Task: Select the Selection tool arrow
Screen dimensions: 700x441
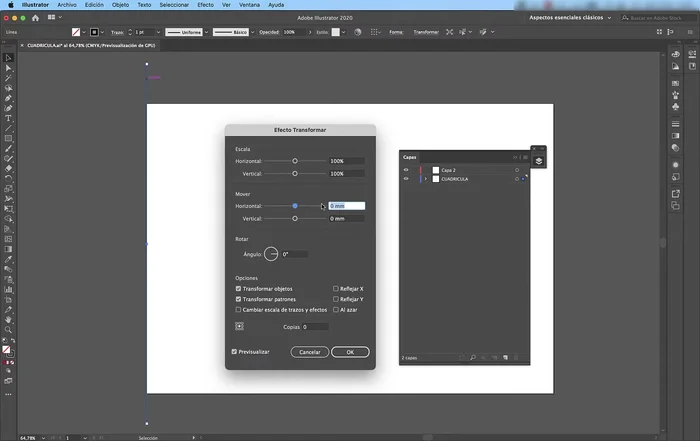Action: coord(8,57)
